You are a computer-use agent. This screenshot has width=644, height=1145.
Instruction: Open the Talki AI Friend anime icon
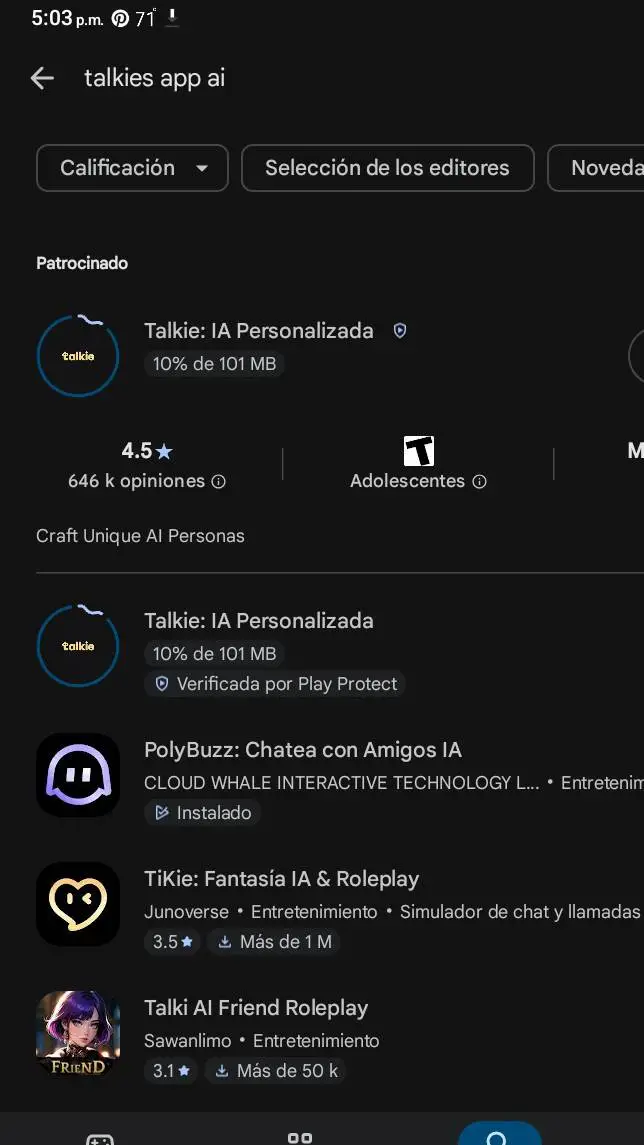click(x=78, y=1033)
